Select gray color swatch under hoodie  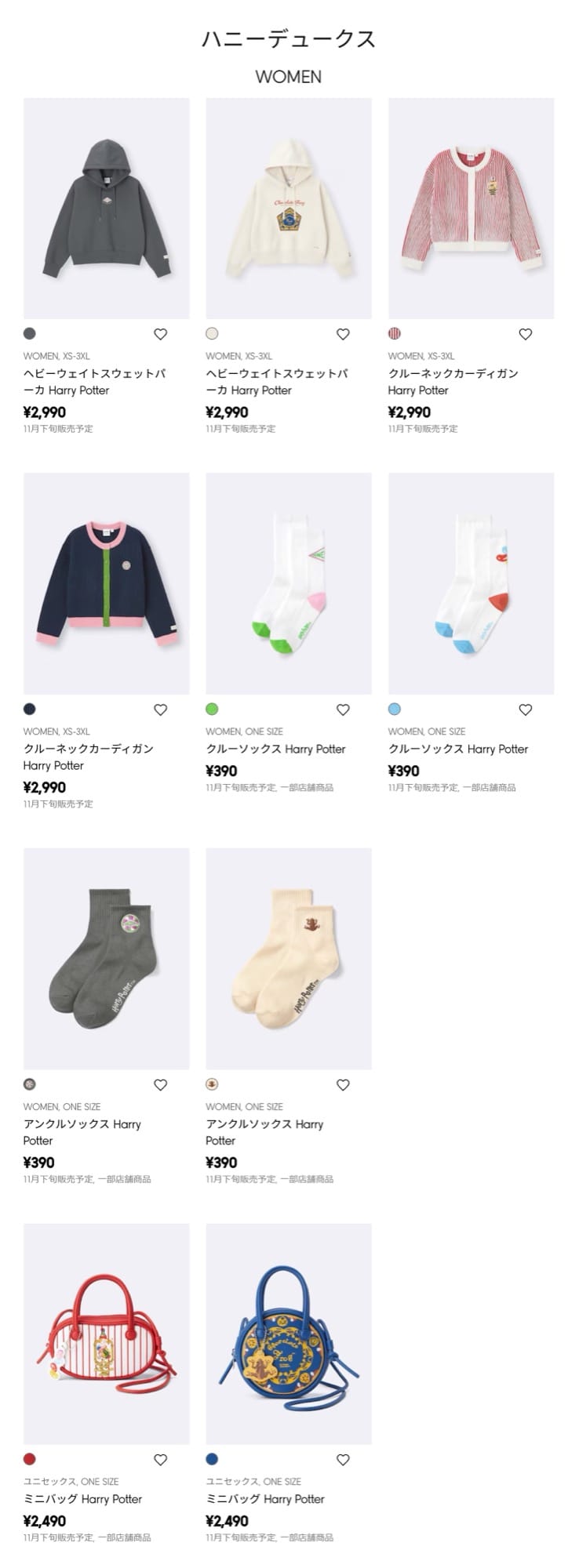point(30,334)
